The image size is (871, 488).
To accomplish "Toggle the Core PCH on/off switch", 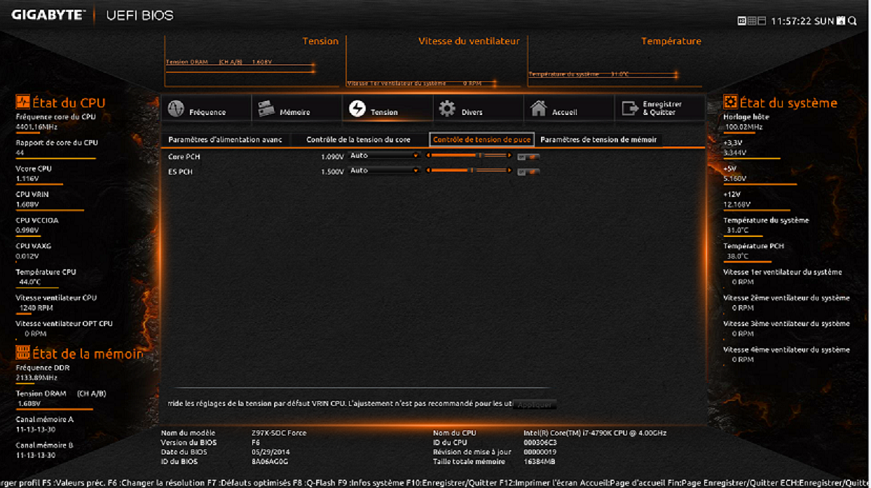I will pyautogui.click(x=528, y=157).
